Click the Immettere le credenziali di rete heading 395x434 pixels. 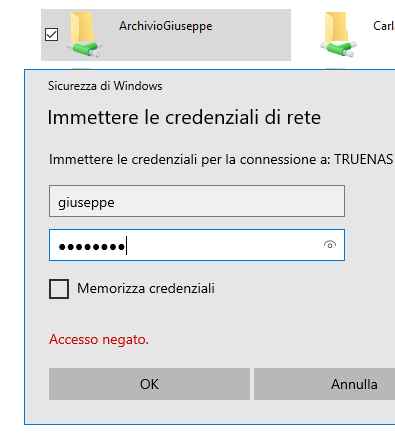tap(184, 117)
